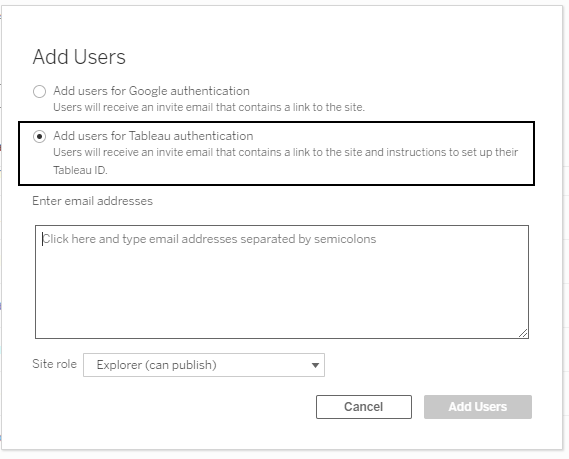Viewport: 569px width, 459px height.
Task: Click the 'Add Users' dialog heading
Action: pyautogui.click(x=79, y=57)
